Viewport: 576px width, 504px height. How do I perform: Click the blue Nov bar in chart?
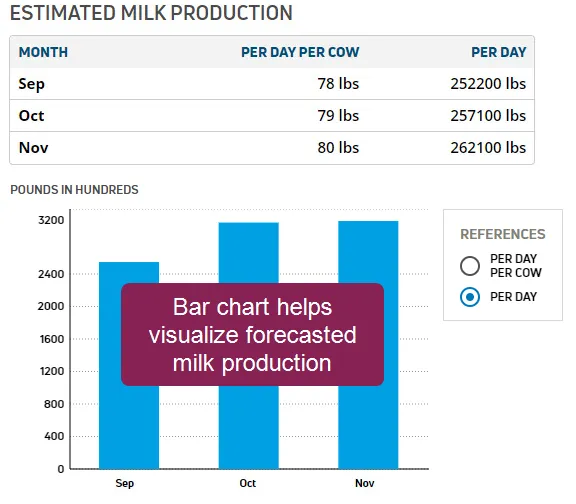coord(368,426)
